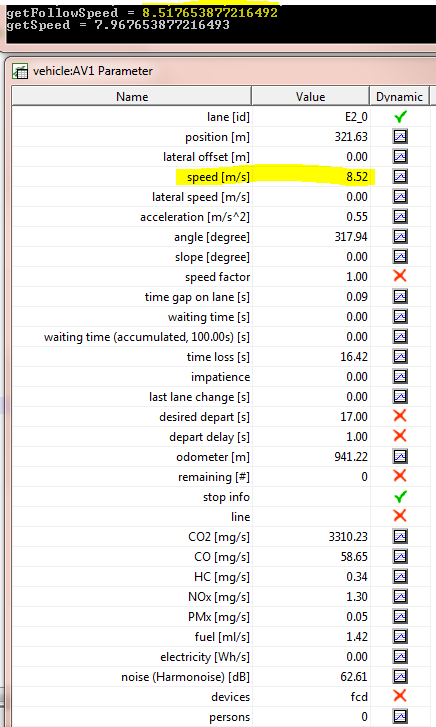Open the tracker chart for noise (Harmonoise)
The width and height of the screenshot is (436, 727).
pos(400,676)
